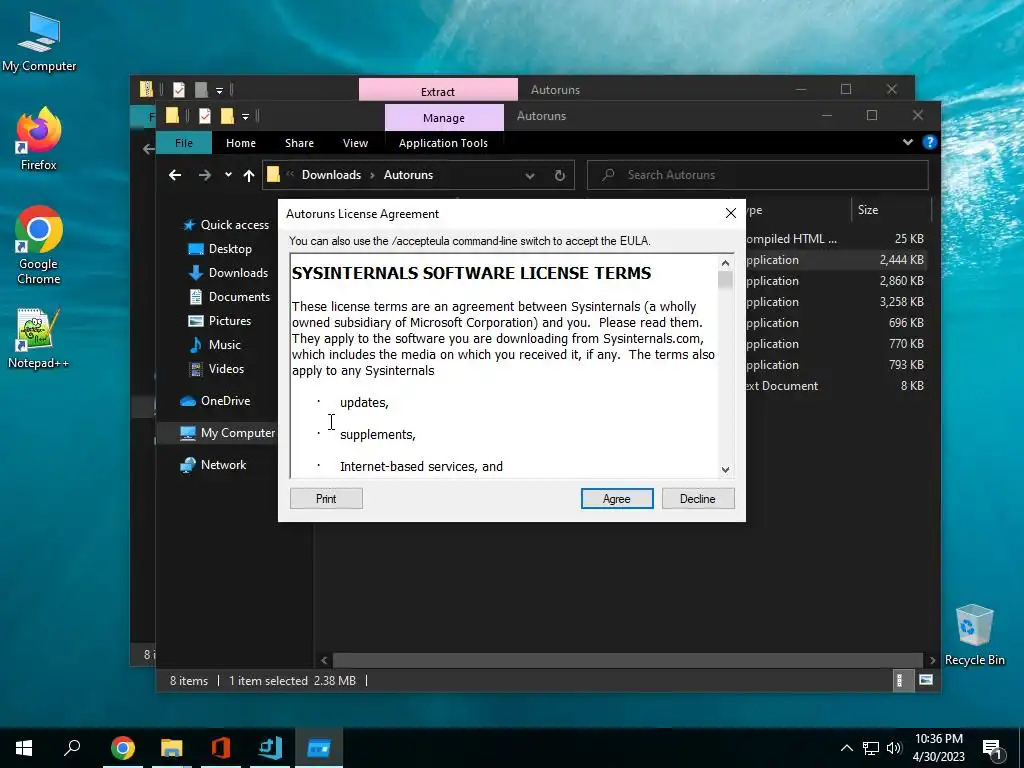Select the Share ribbon tab
The height and width of the screenshot is (768, 1024).
click(299, 142)
